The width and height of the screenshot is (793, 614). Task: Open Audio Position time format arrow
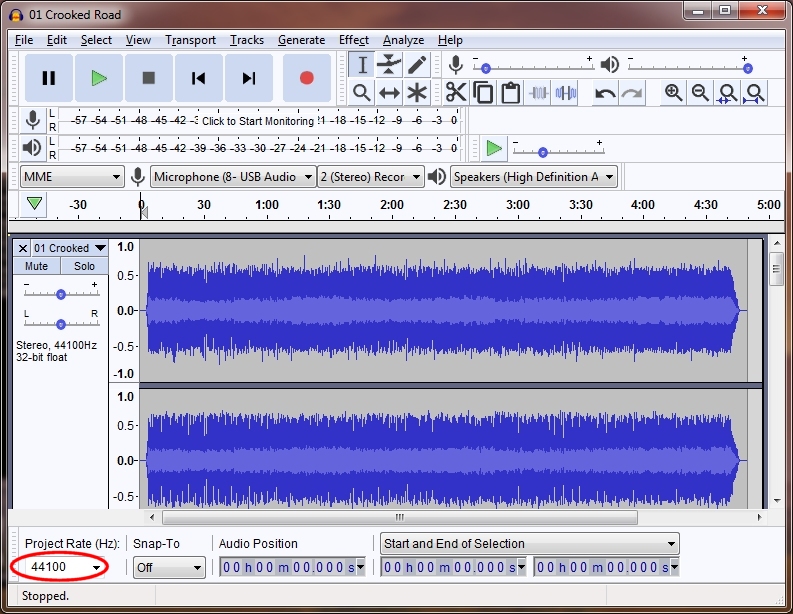click(x=361, y=567)
